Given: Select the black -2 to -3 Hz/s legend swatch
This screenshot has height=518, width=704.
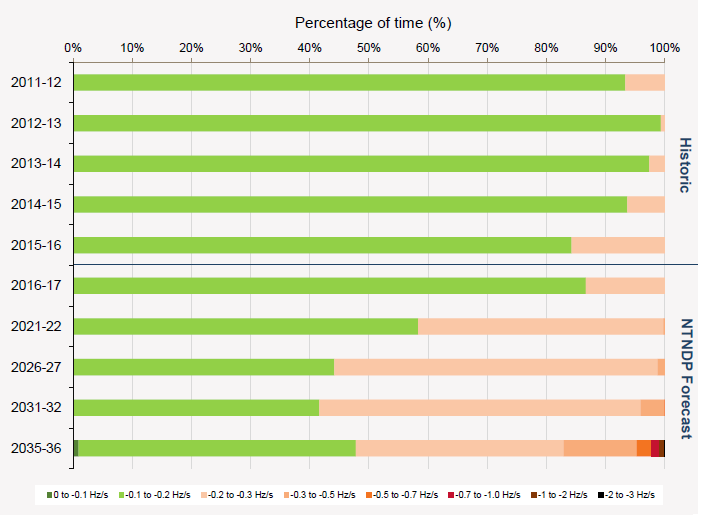Looking at the screenshot, I should tap(600, 495).
